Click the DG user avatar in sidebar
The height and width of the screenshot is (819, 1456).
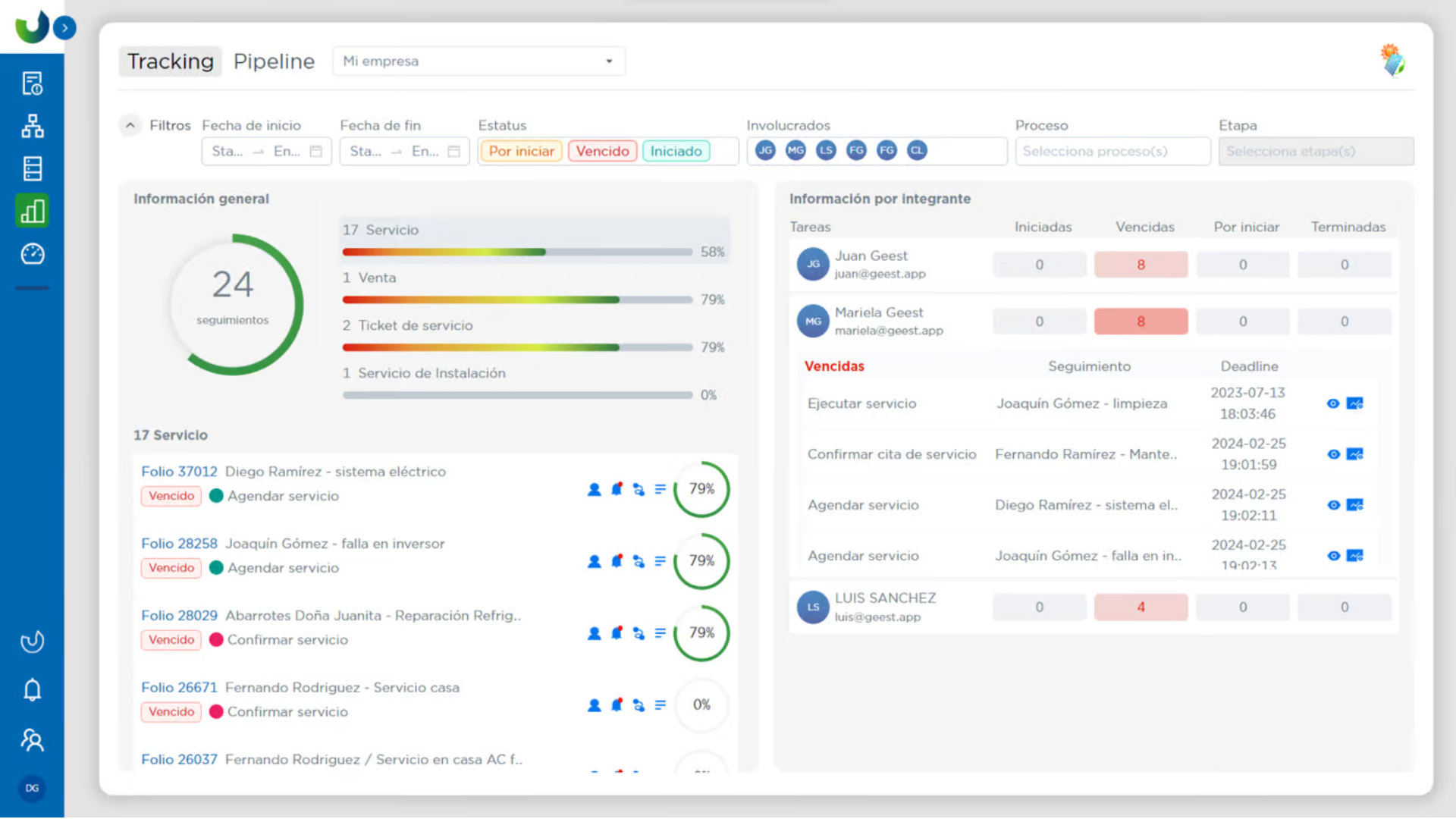point(32,788)
